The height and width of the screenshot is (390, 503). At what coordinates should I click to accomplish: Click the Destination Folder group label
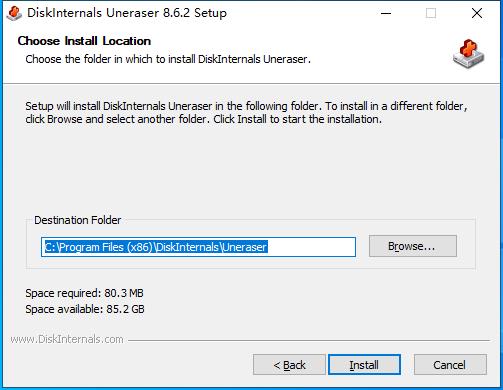tap(78, 220)
